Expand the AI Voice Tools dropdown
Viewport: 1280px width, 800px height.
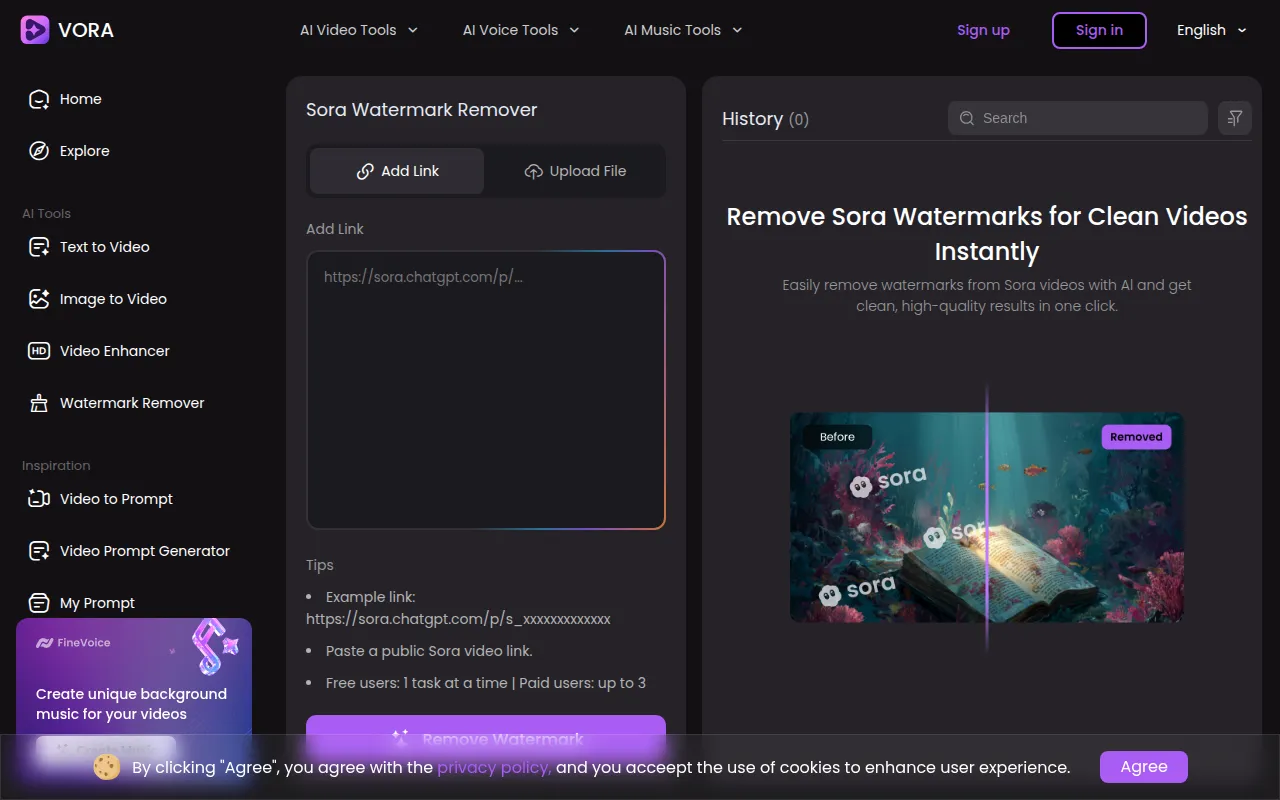[x=521, y=30]
